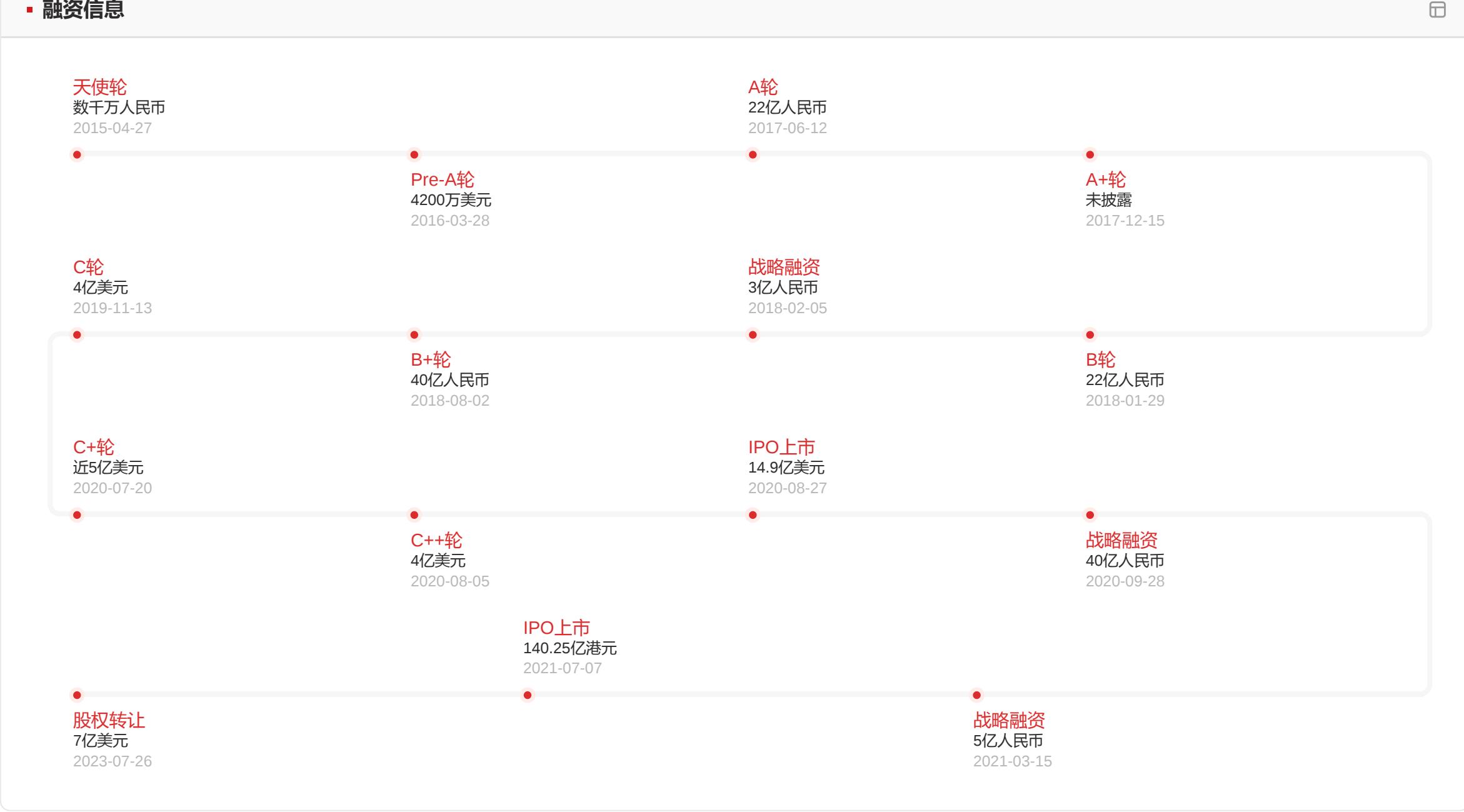Screen dimensions: 1464x812
Task: Open the A+轮 round title
Action: click(x=1106, y=179)
